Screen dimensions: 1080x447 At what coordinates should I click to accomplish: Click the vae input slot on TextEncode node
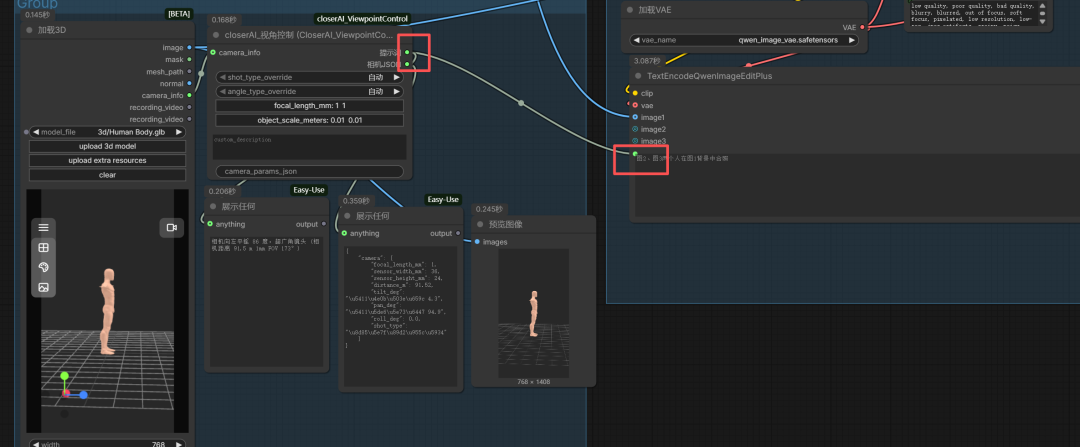point(635,105)
